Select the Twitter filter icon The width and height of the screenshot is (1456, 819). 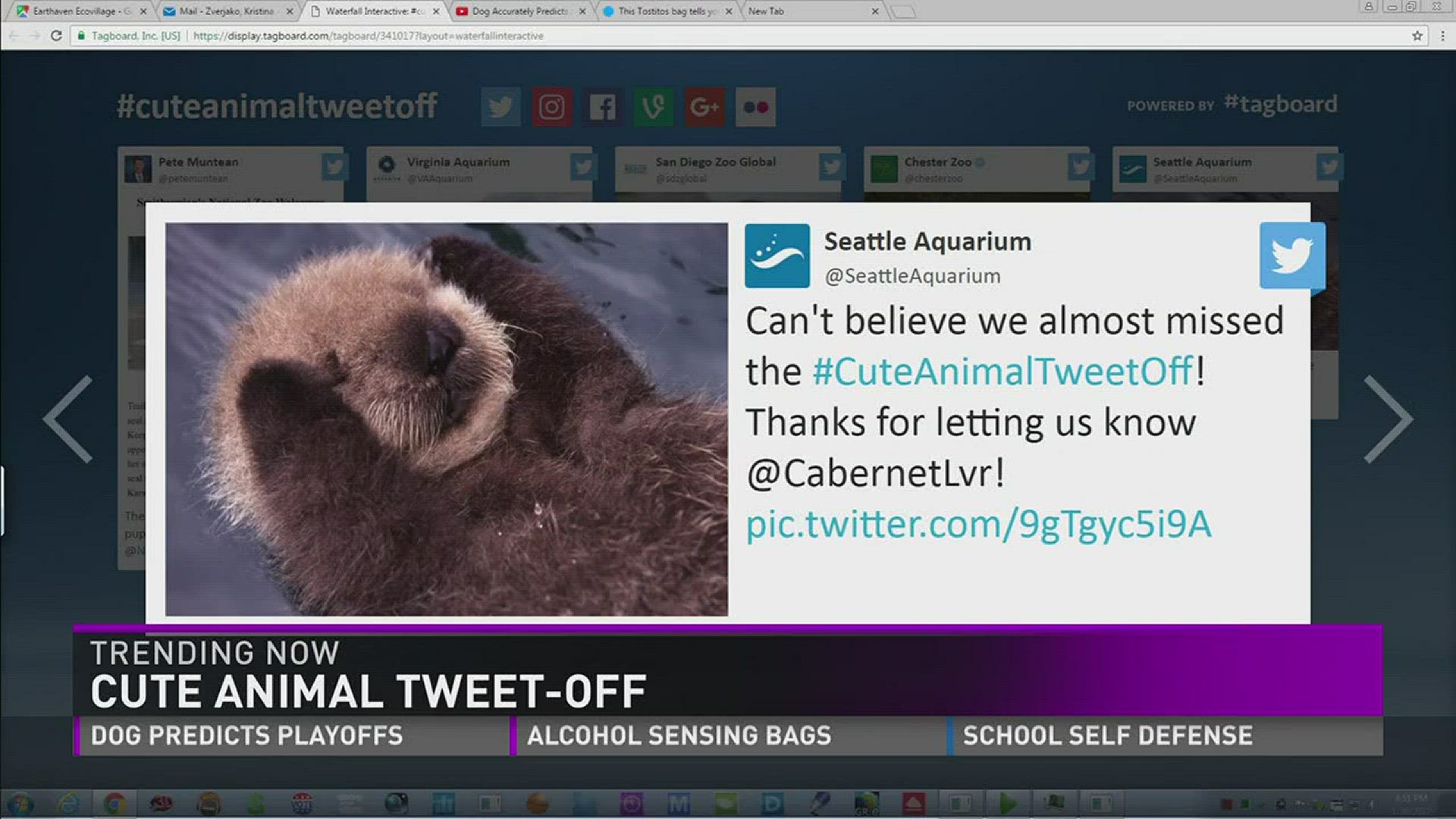point(500,106)
